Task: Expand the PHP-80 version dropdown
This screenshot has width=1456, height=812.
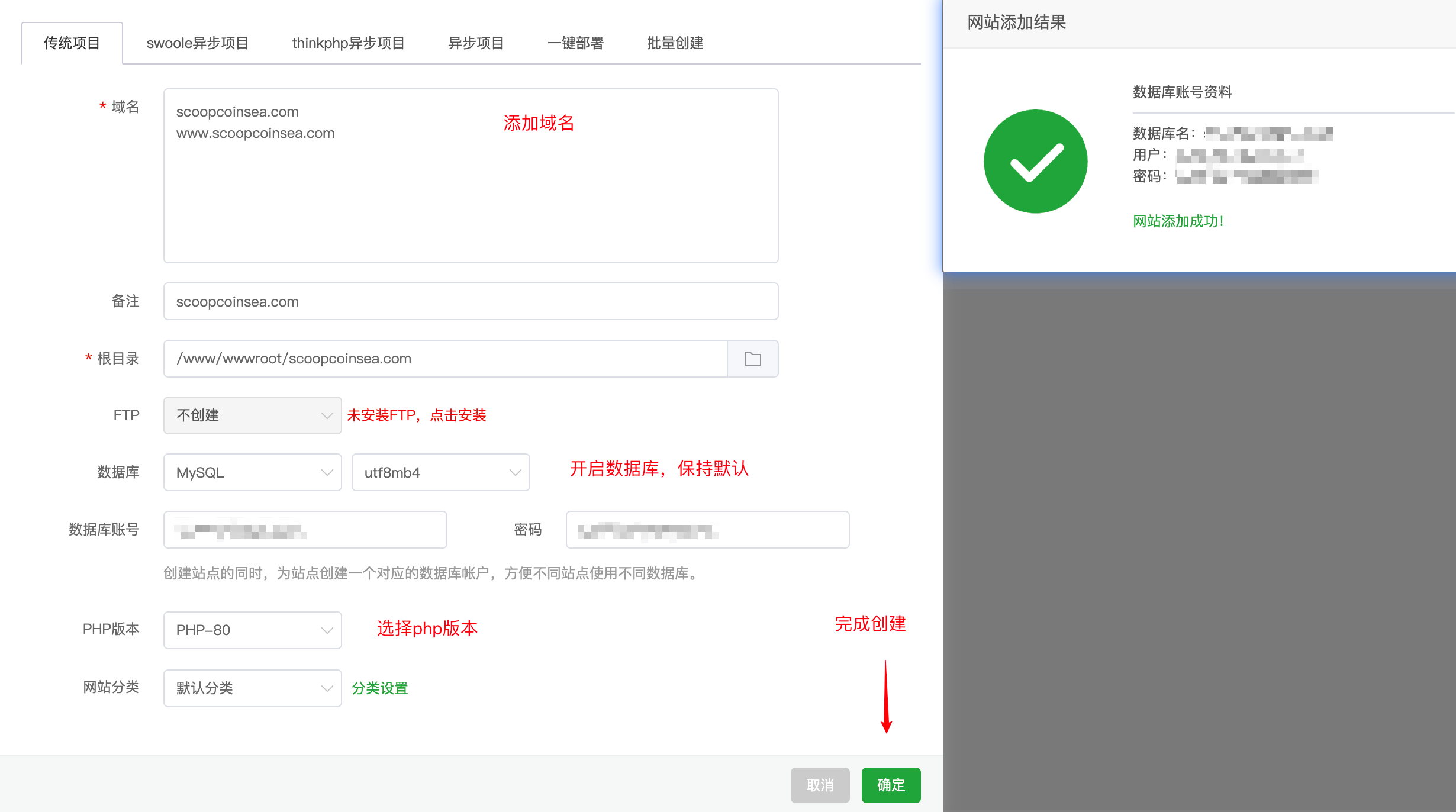Action: tap(253, 630)
